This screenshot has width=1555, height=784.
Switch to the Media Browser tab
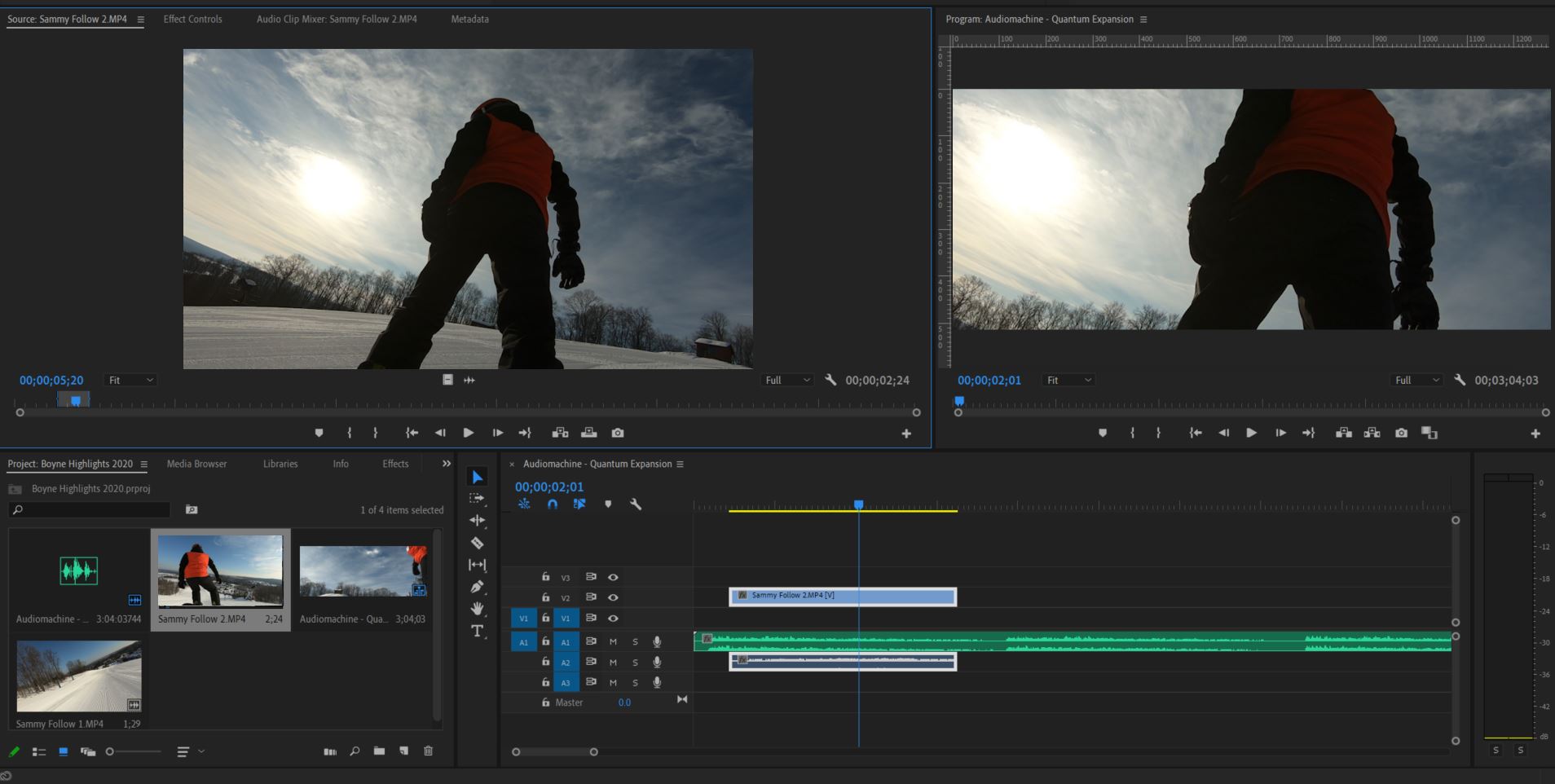[196, 464]
